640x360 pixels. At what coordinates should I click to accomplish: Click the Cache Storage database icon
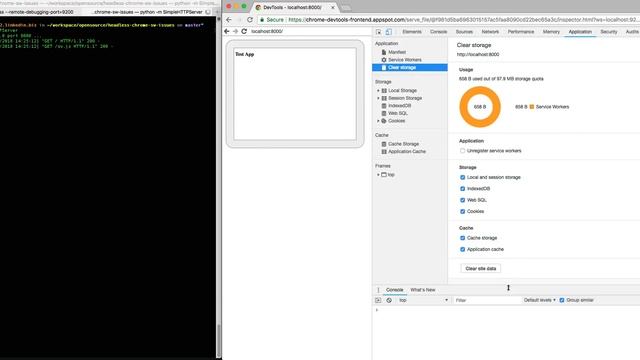pos(384,144)
